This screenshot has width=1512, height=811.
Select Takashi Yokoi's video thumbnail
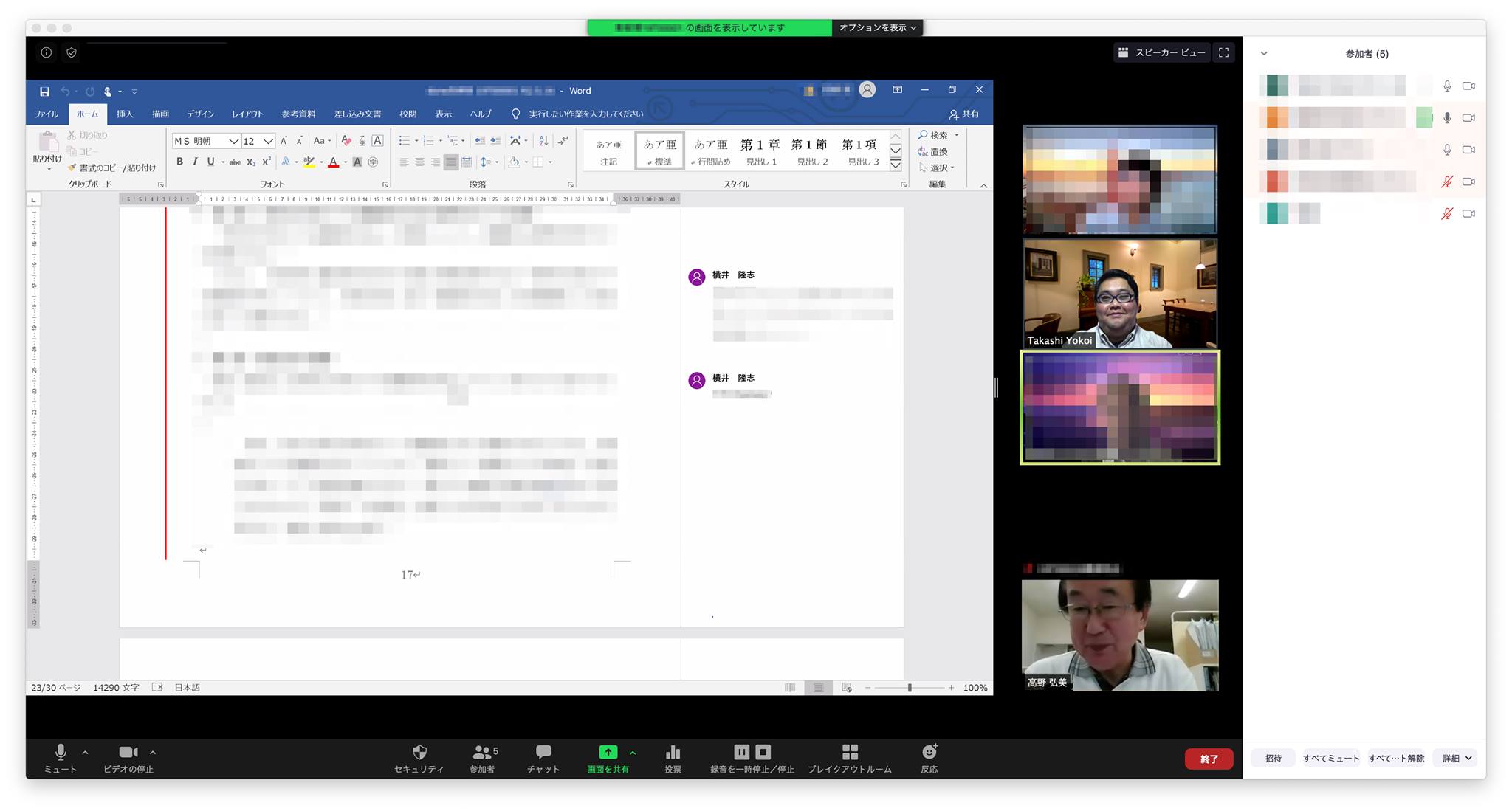pyautogui.click(x=1120, y=294)
